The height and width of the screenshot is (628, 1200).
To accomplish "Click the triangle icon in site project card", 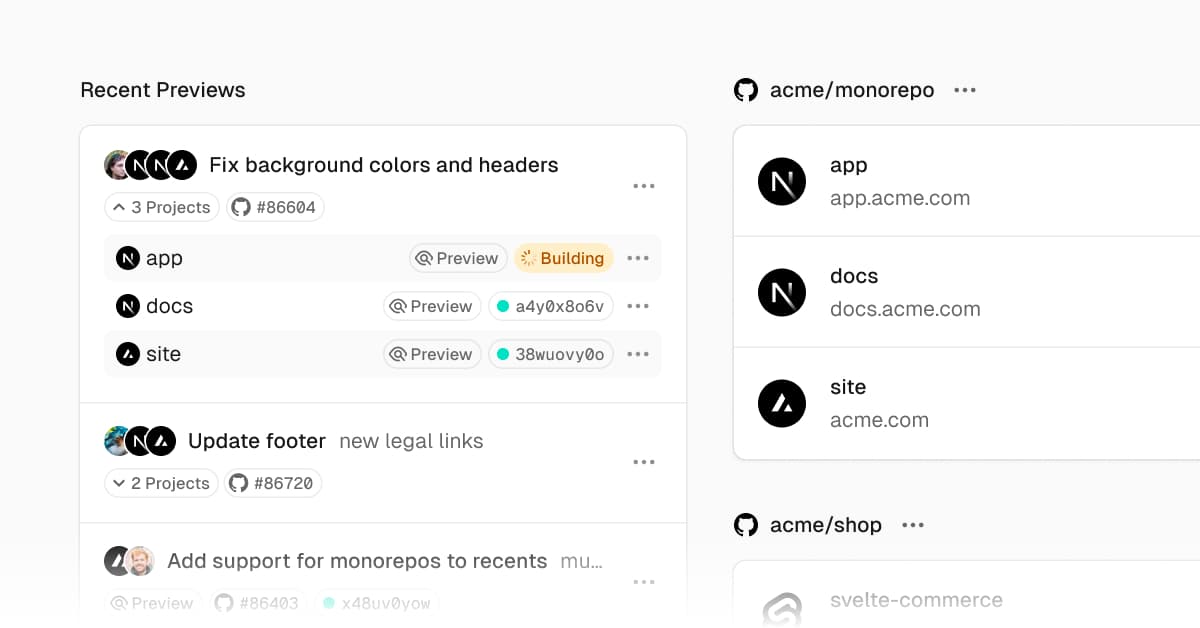I will 782,404.
